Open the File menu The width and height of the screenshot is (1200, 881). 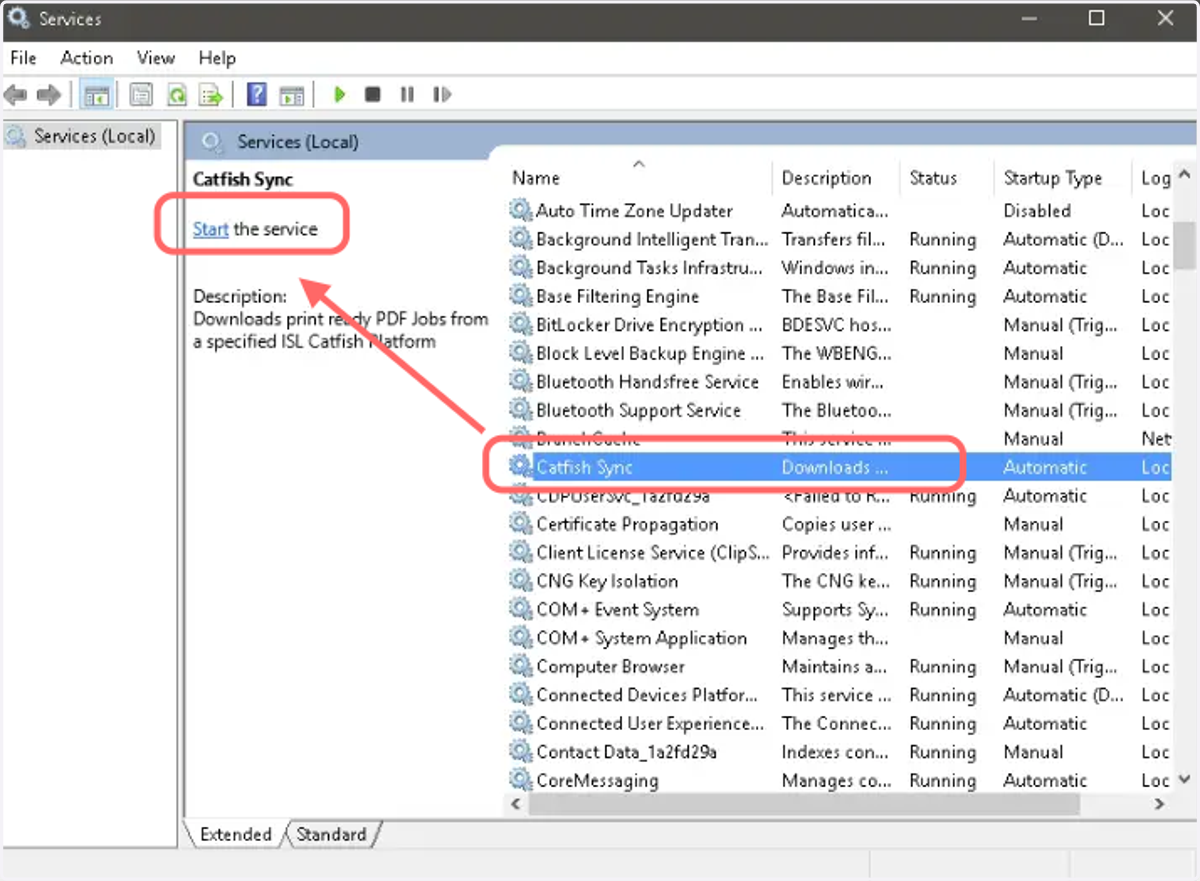tap(23, 58)
